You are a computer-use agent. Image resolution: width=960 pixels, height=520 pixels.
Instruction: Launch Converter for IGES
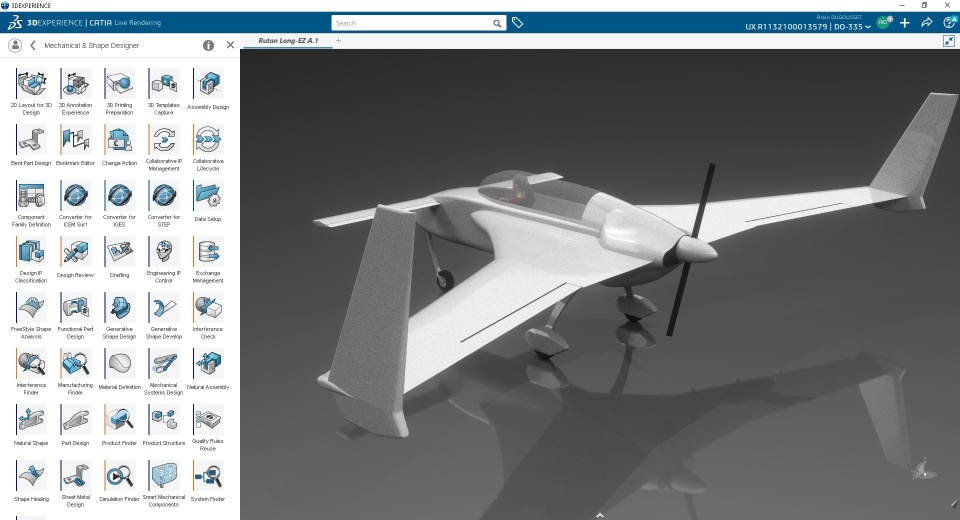119,196
